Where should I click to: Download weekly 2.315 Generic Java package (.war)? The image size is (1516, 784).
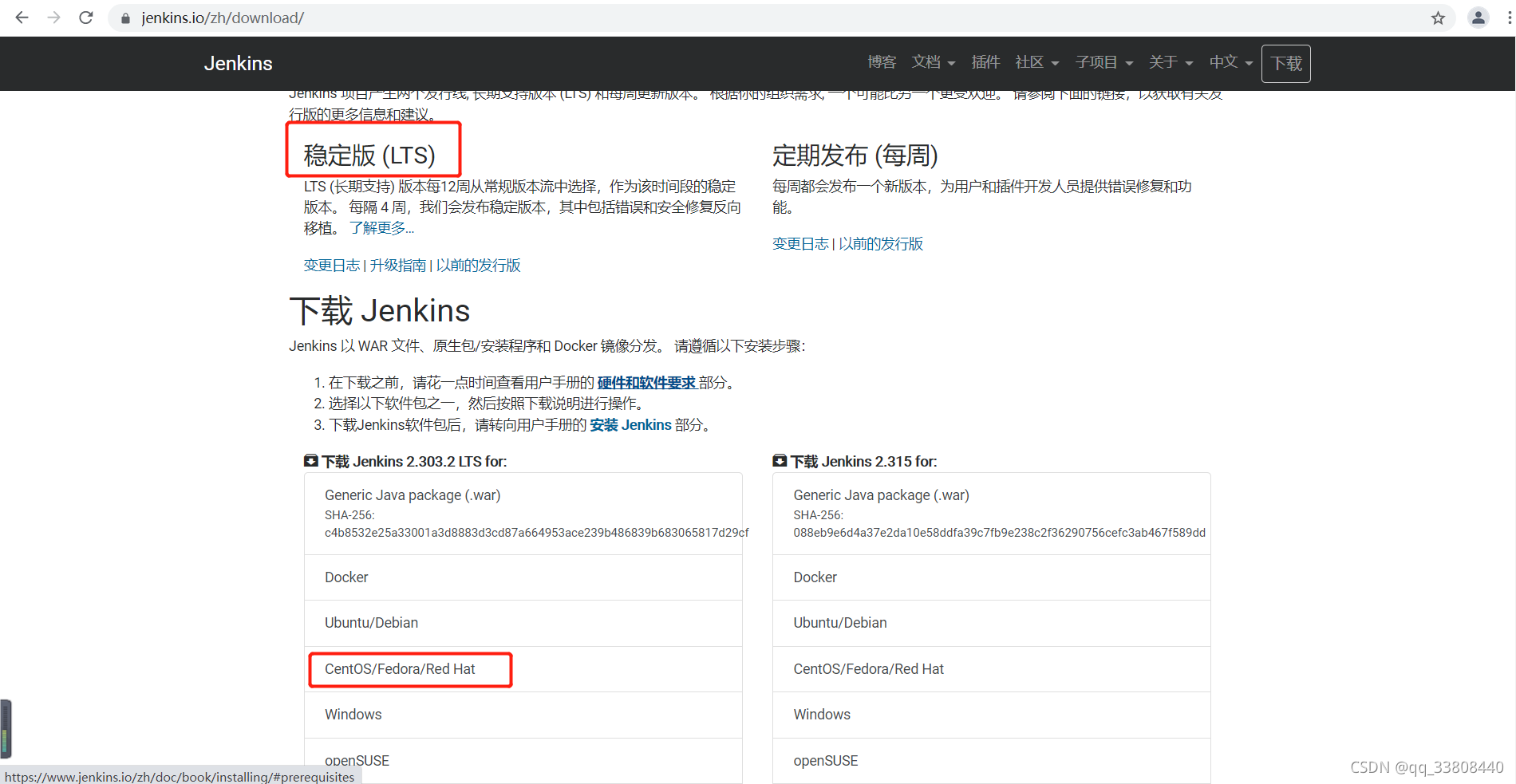(x=992, y=514)
